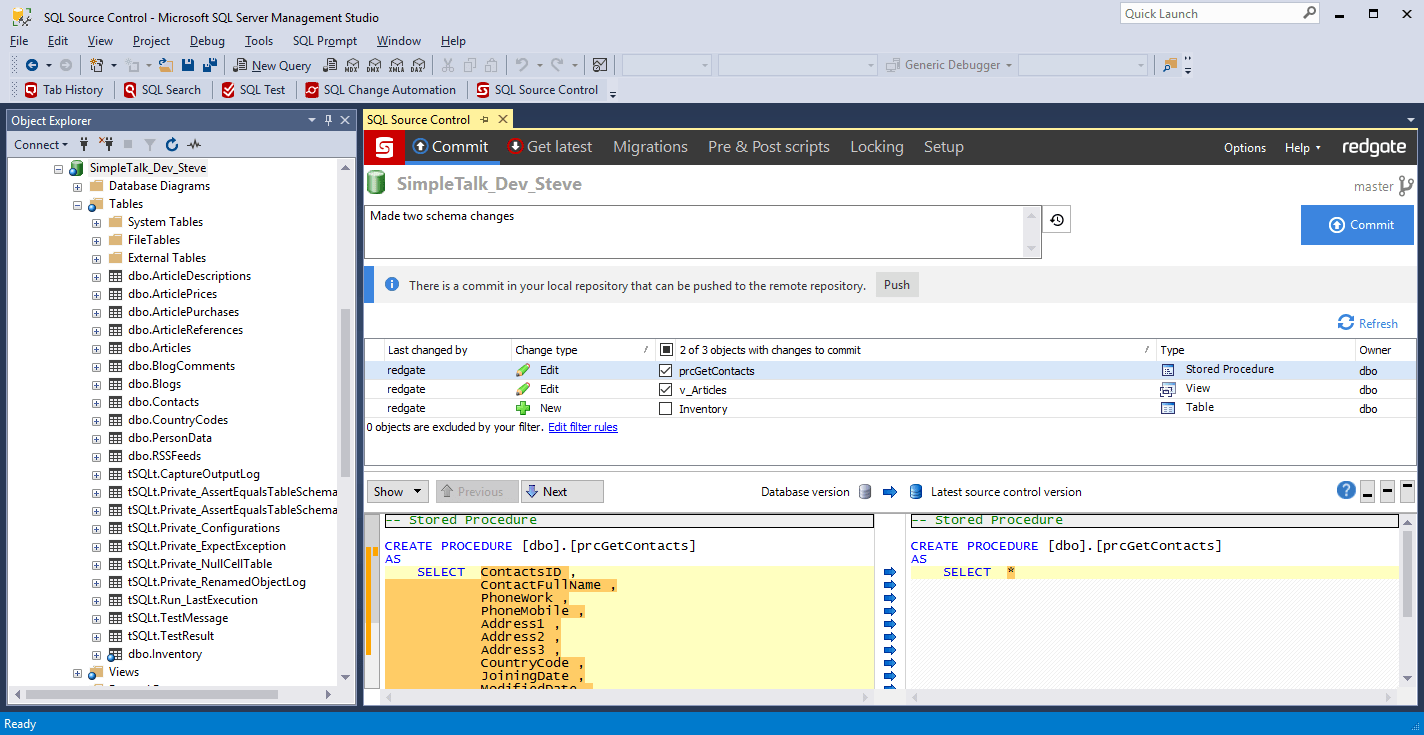Viewport: 1424px width, 735px height.
Task: Switch to the Migrations tab
Action: point(650,146)
